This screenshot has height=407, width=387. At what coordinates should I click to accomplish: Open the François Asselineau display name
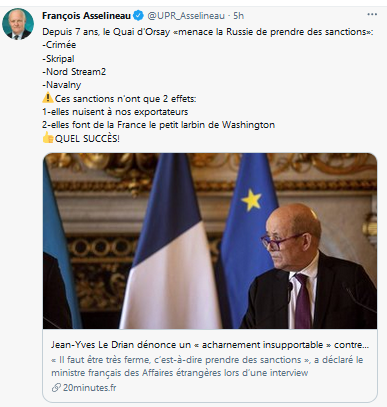pyautogui.click(x=86, y=16)
